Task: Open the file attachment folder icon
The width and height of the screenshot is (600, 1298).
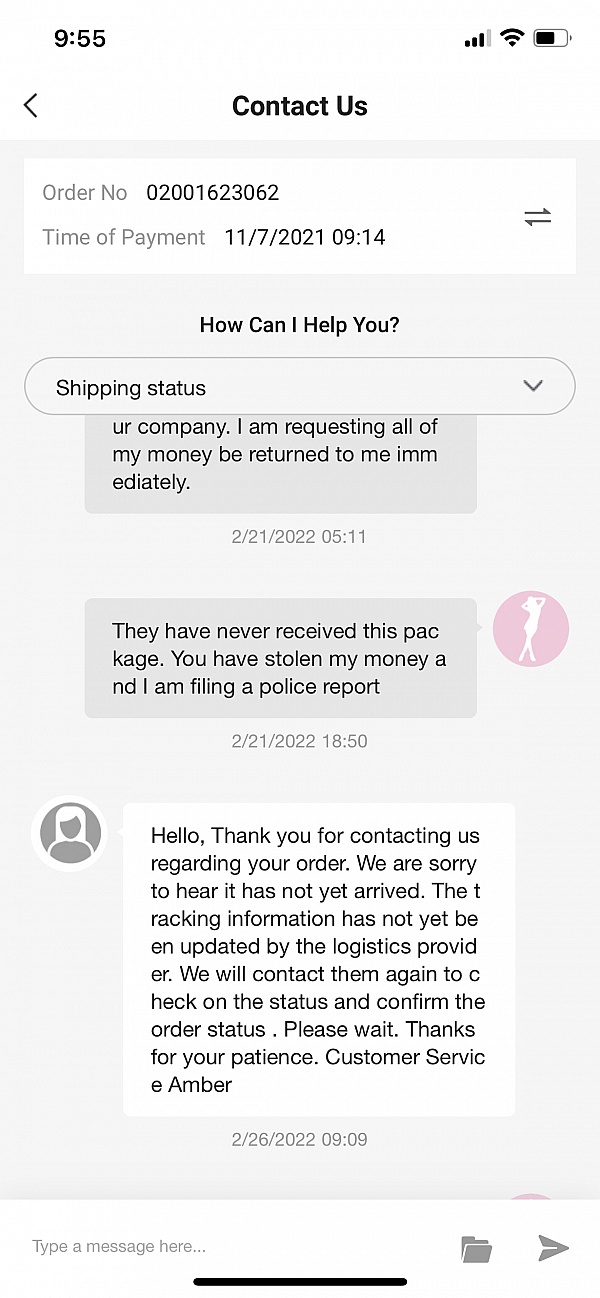Action: click(x=476, y=1248)
